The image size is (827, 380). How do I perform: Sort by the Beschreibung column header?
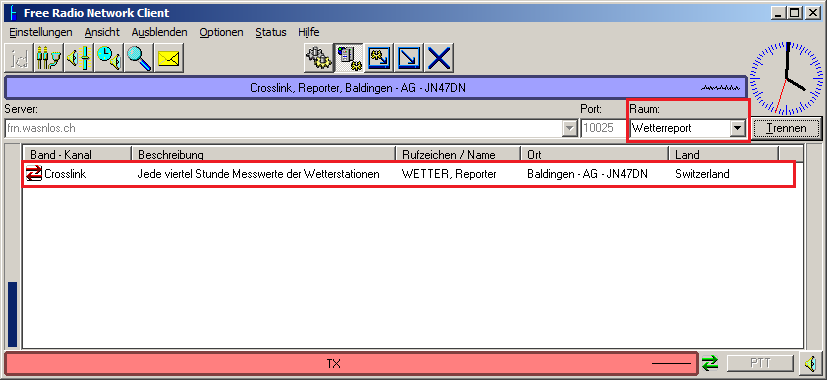click(263, 154)
